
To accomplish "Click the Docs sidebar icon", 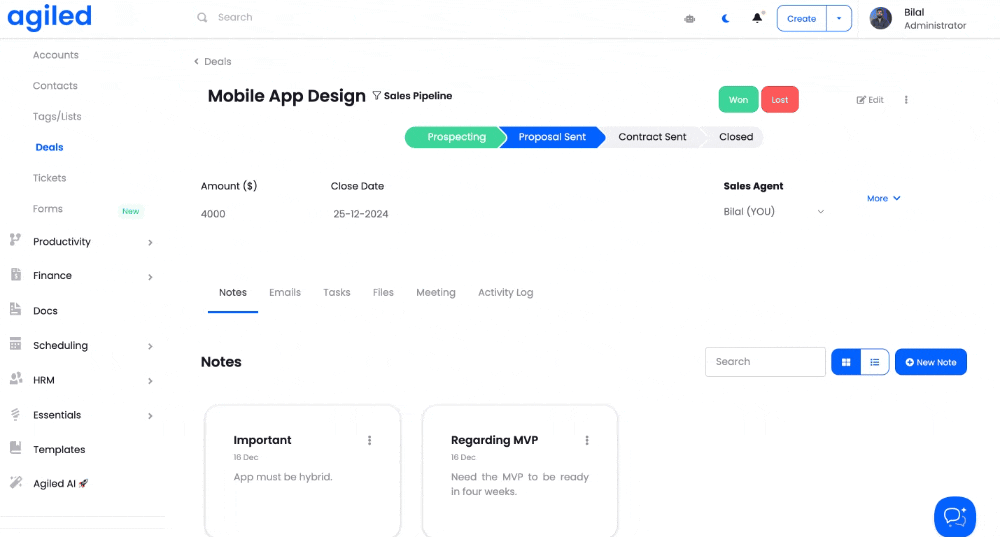I will [x=15, y=309].
